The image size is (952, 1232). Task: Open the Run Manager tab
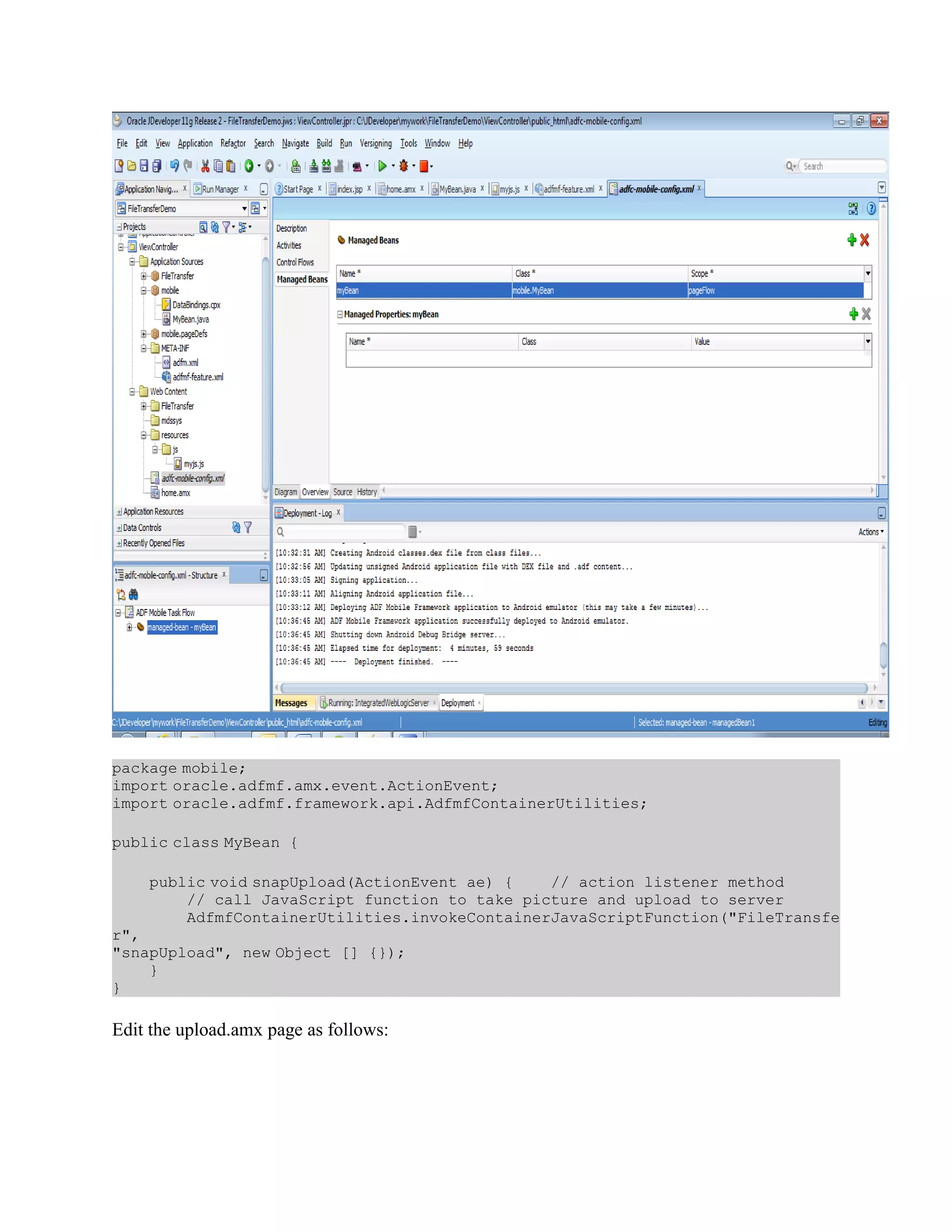click(x=220, y=190)
